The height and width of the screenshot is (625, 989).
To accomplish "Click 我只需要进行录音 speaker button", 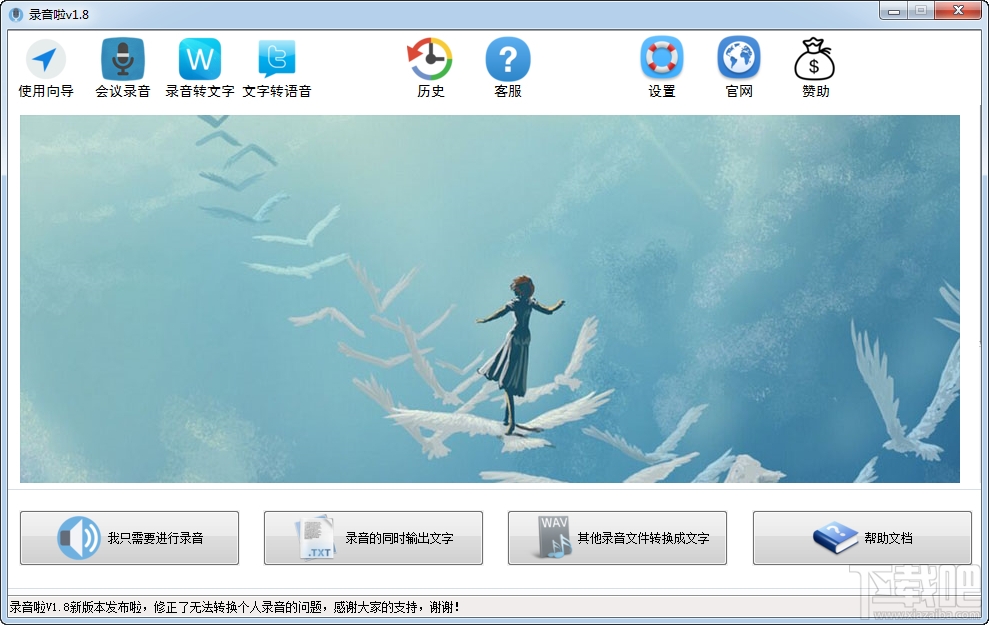I will (130, 537).
